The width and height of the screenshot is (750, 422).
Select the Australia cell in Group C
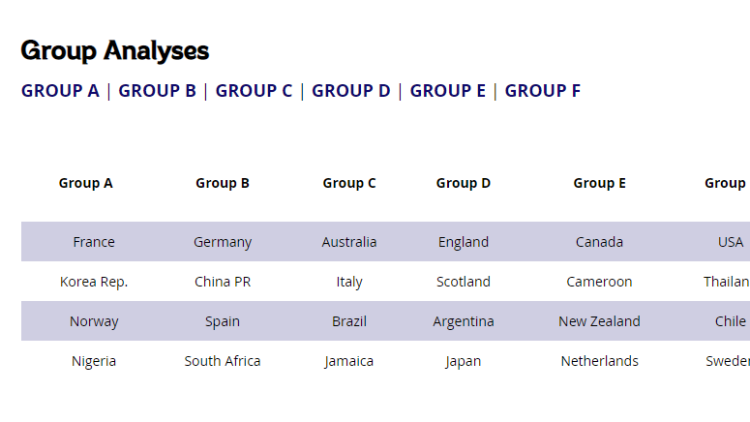point(349,242)
